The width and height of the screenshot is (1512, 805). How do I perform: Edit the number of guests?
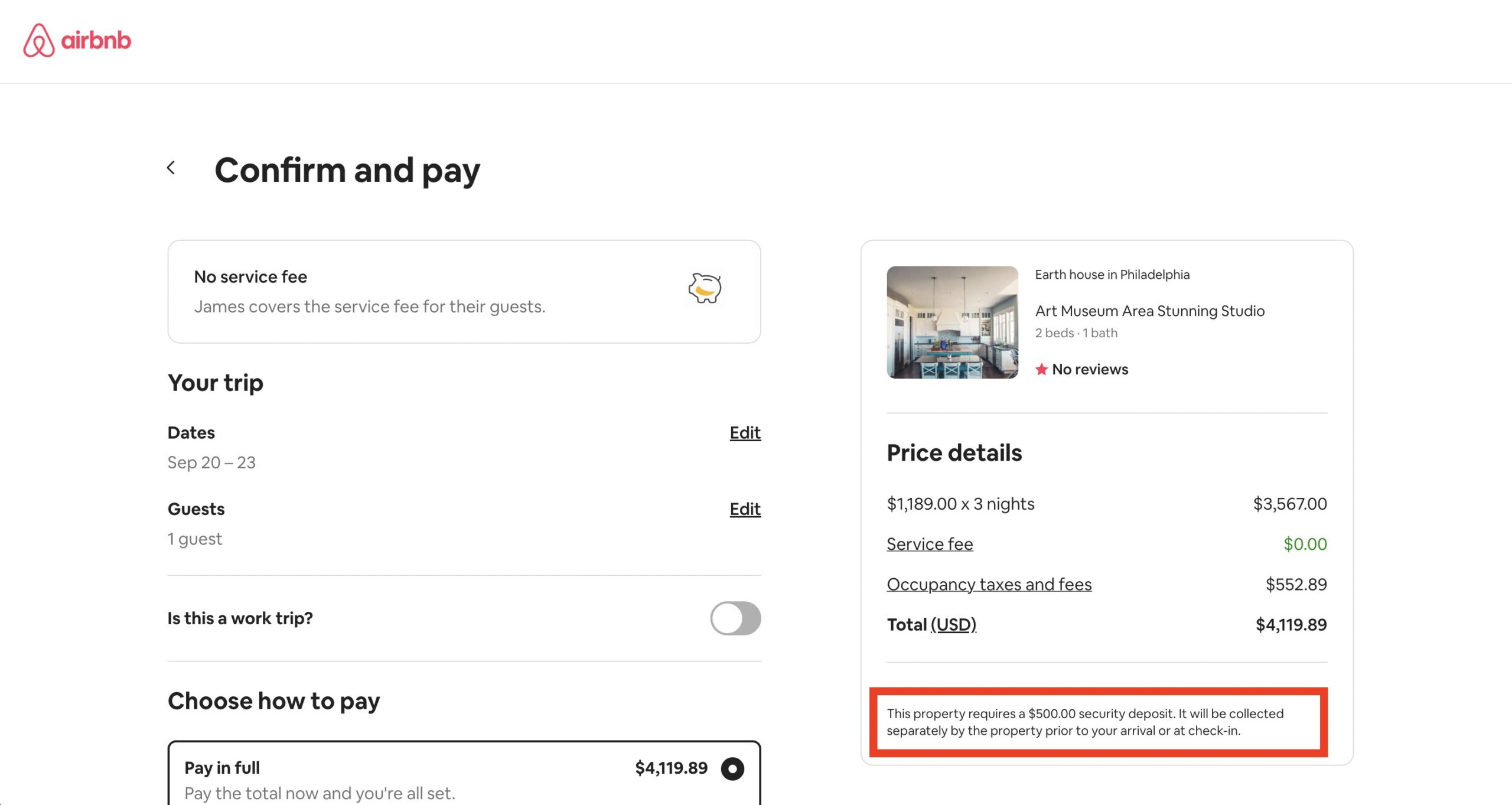tap(745, 509)
